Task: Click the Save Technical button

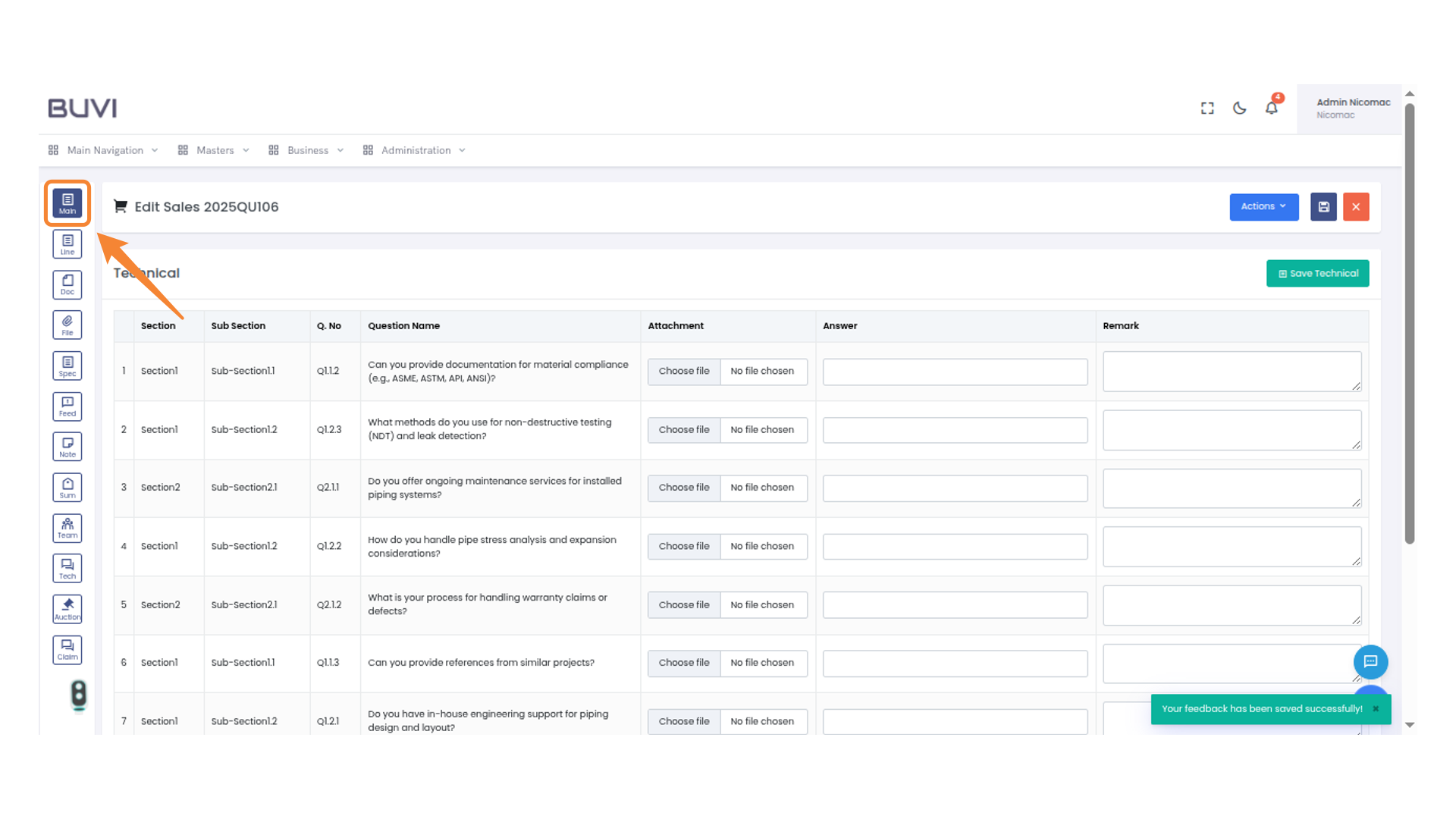Action: pos(1317,274)
